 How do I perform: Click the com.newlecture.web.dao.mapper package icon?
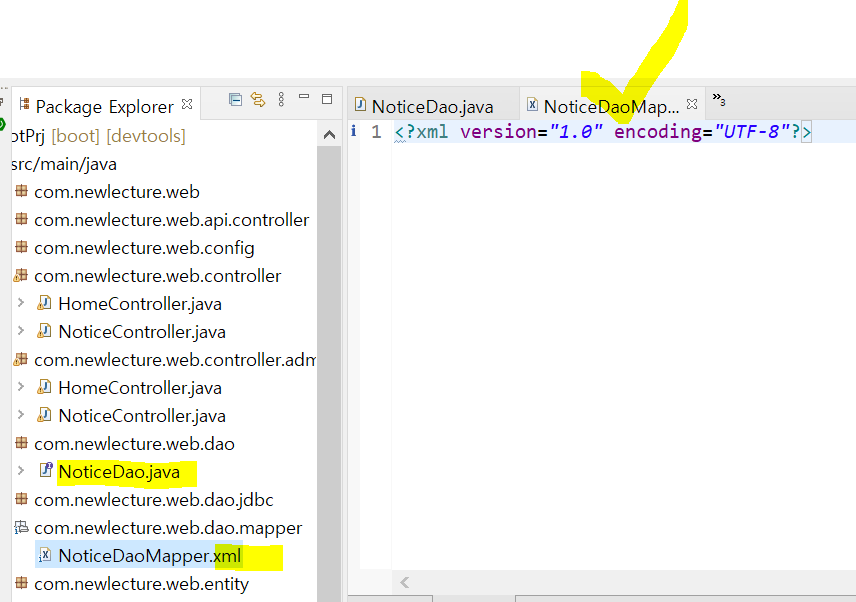point(21,527)
